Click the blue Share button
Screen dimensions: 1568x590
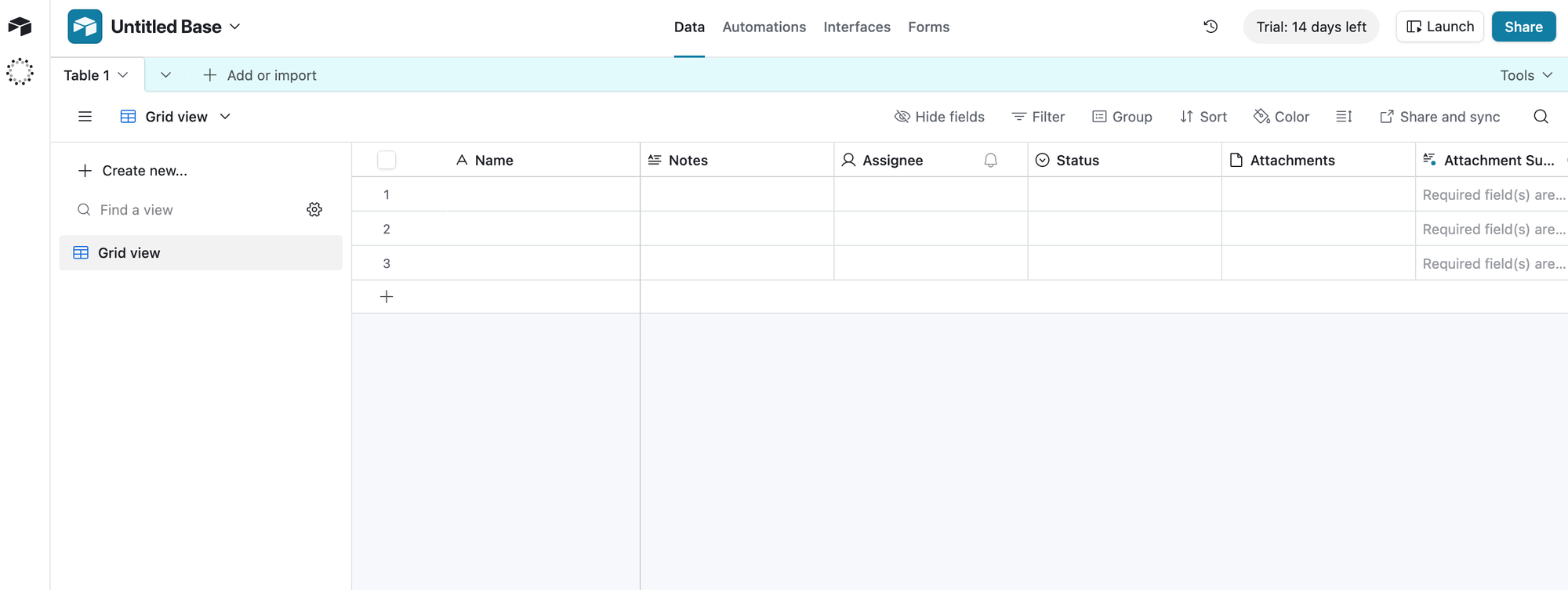(x=1523, y=27)
